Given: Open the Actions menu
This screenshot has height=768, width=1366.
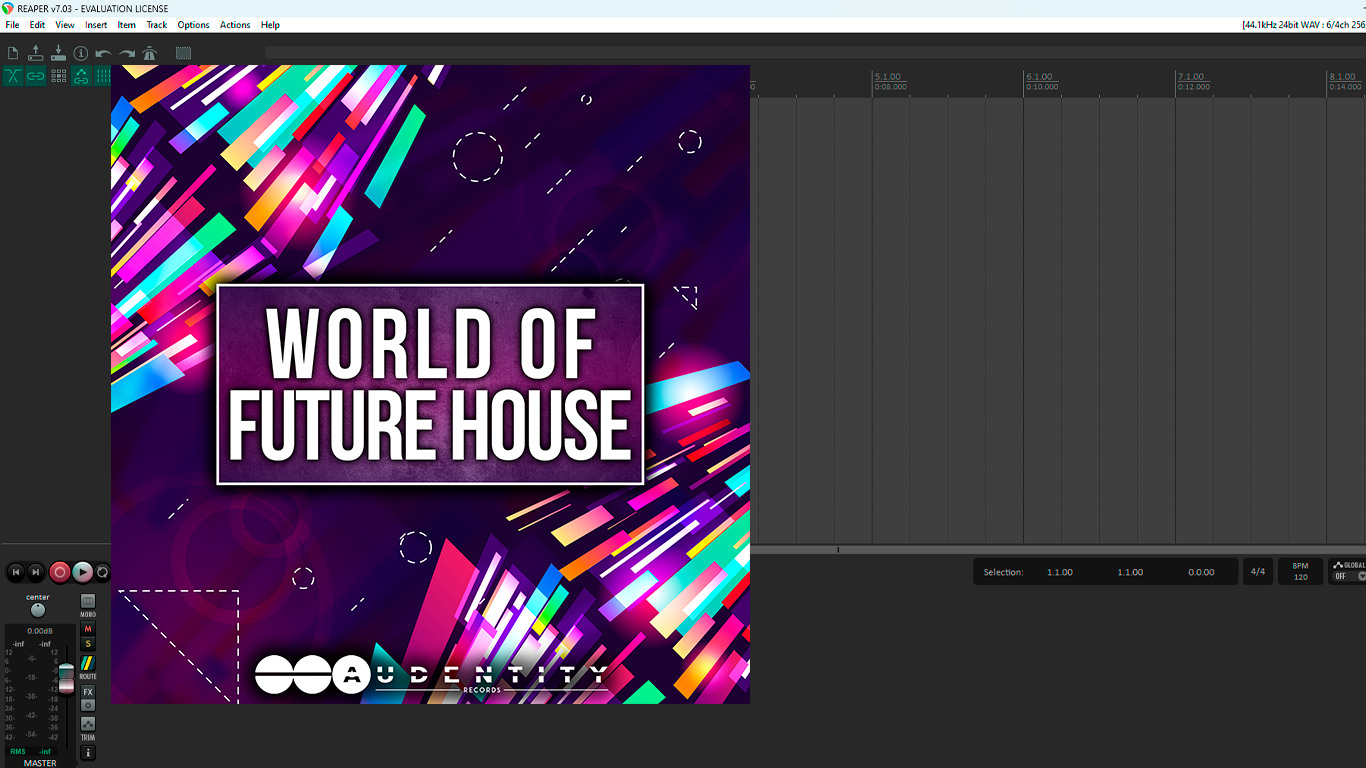Looking at the screenshot, I should click(x=235, y=25).
